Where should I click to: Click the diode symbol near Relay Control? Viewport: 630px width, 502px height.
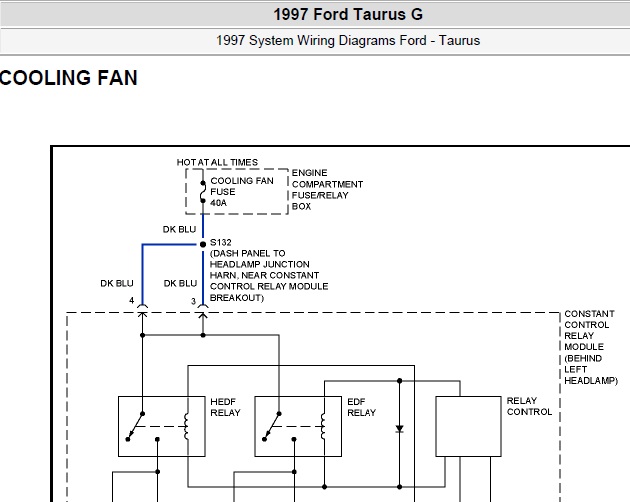click(x=399, y=429)
